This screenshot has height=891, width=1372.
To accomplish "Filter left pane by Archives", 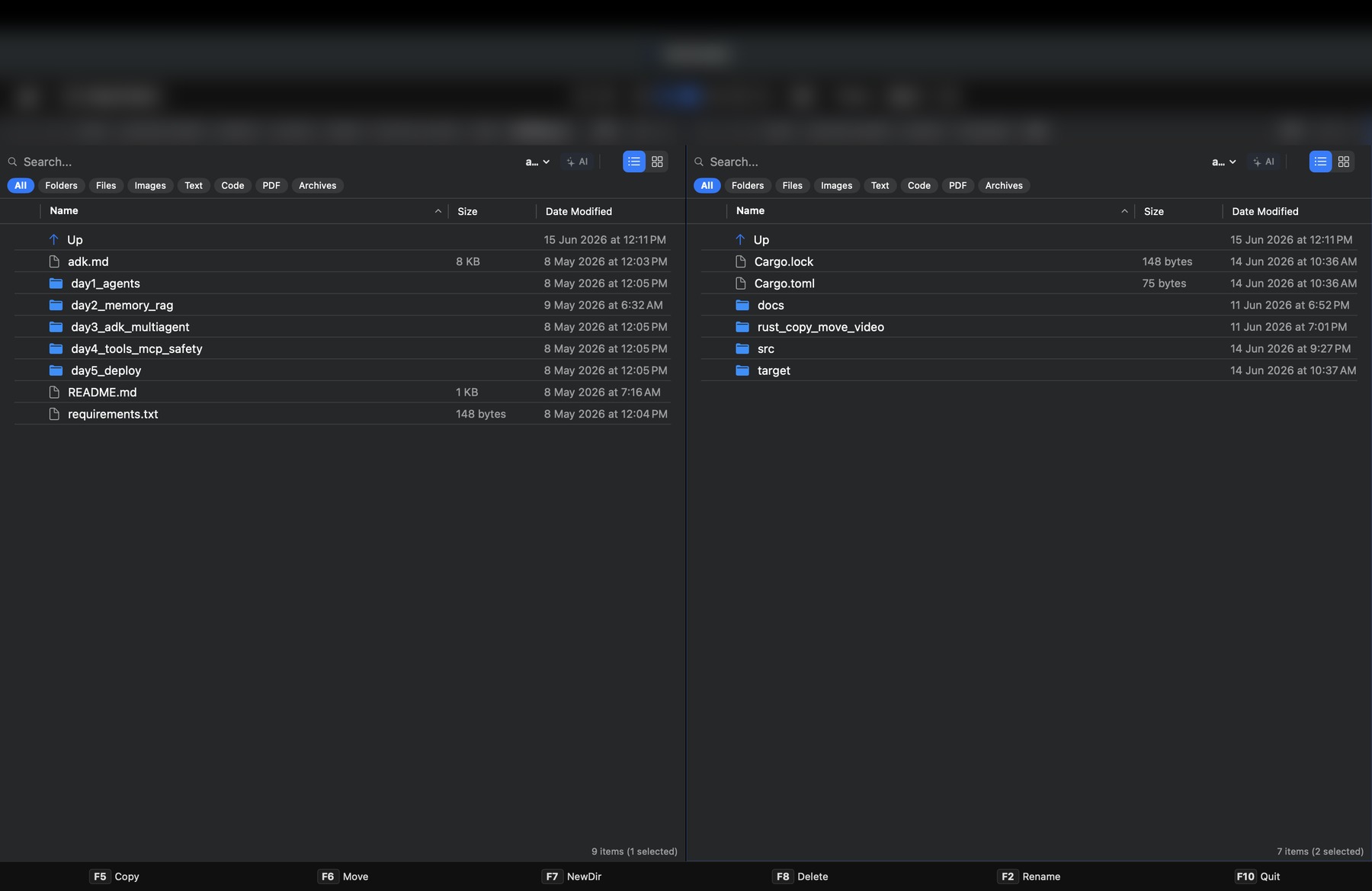I will pyautogui.click(x=317, y=185).
